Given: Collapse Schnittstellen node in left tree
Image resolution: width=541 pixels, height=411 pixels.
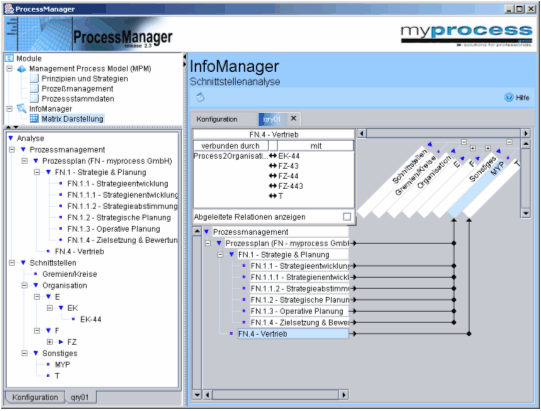Looking at the screenshot, I should pos(12,263).
